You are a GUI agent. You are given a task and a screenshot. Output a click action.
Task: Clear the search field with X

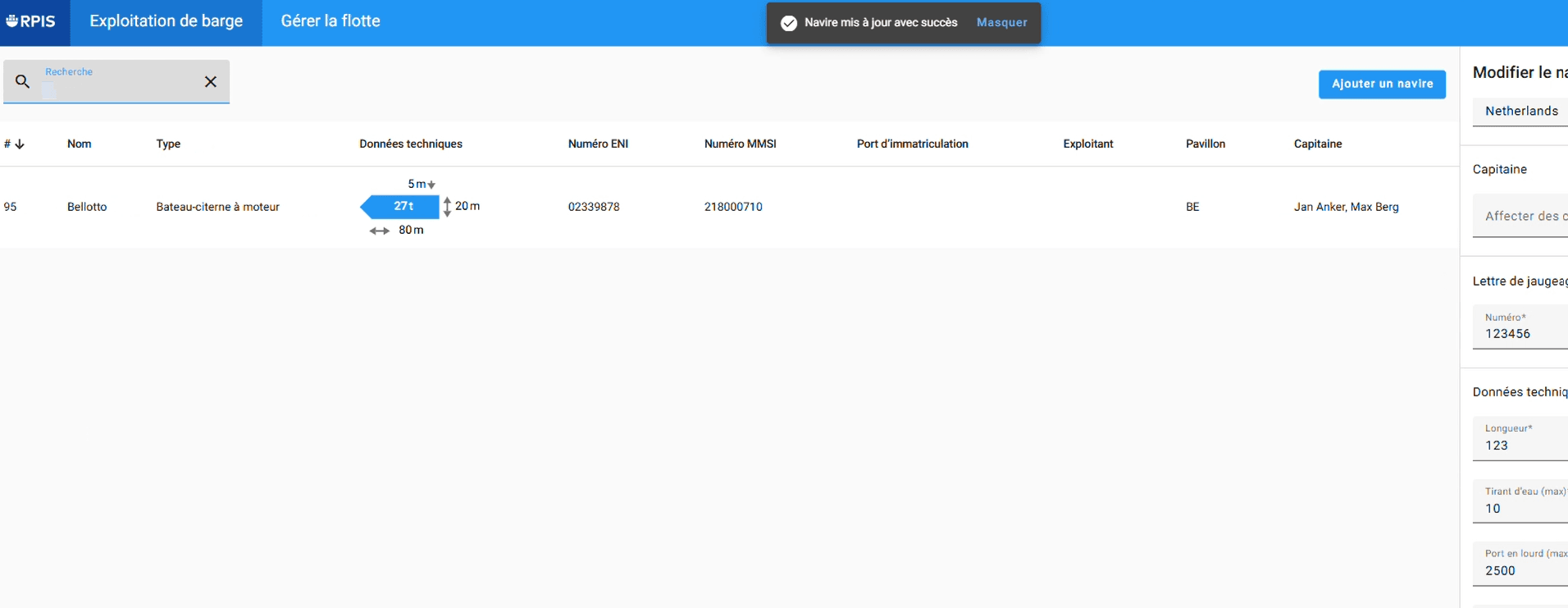(x=211, y=81)
